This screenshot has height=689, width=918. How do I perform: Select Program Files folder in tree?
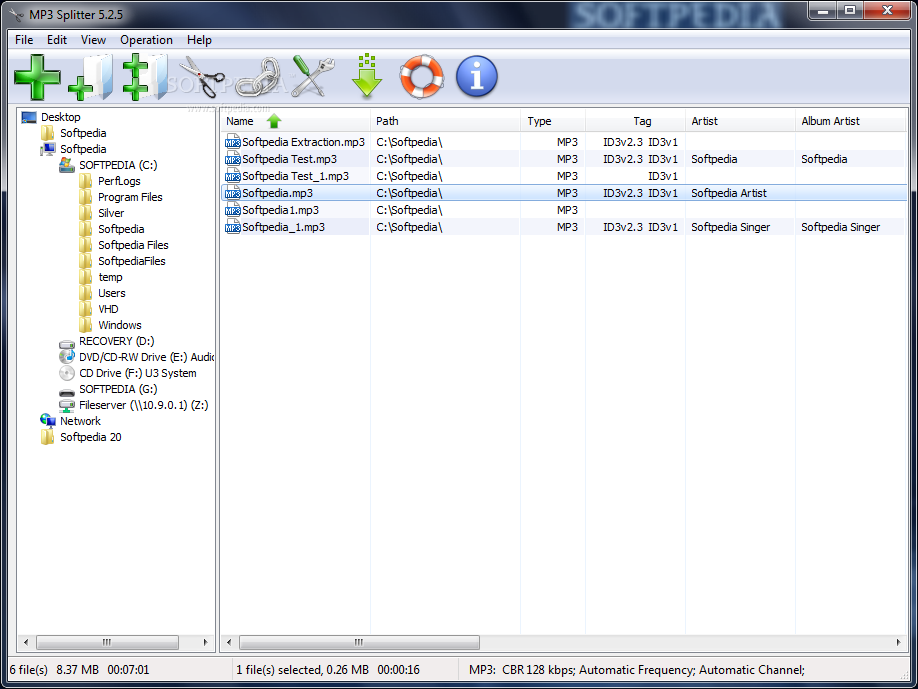click(x=130, y=197)
